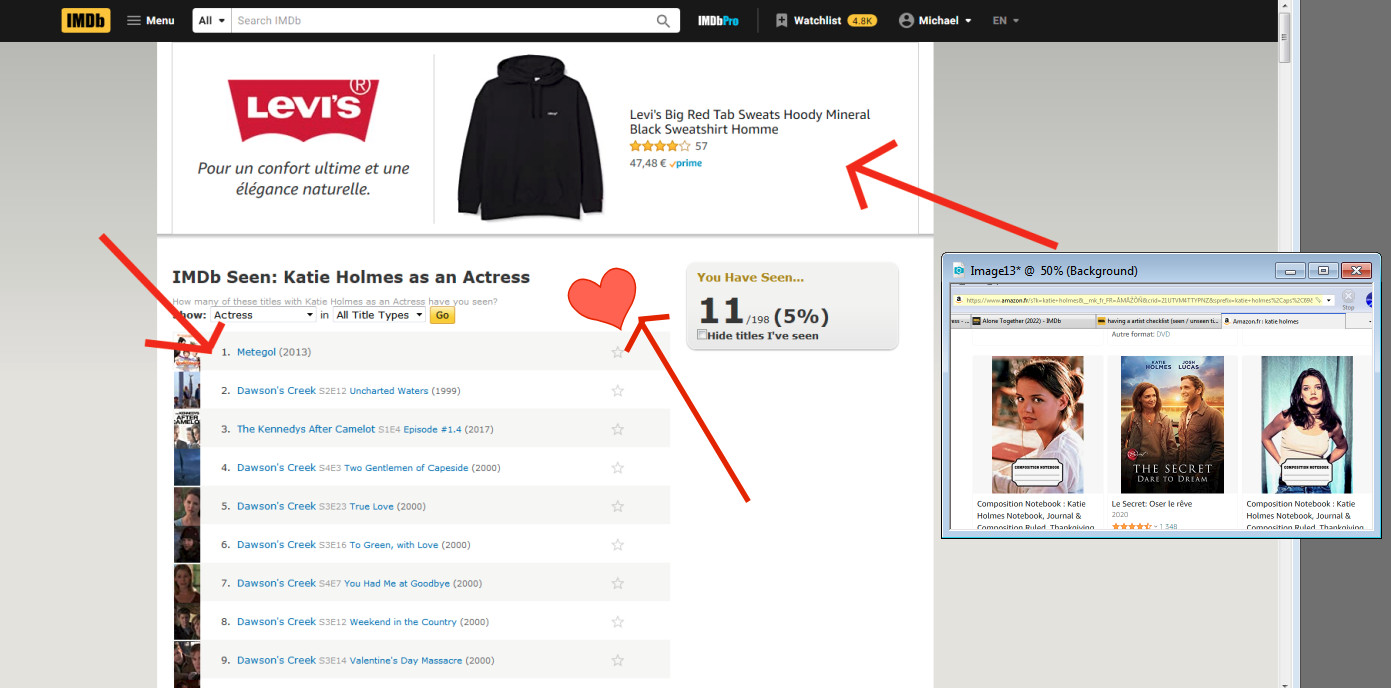Viewport: 1391px width, 688px height.
Task: Click the Image13 window title bar
Action: (x=1161, y=270)
